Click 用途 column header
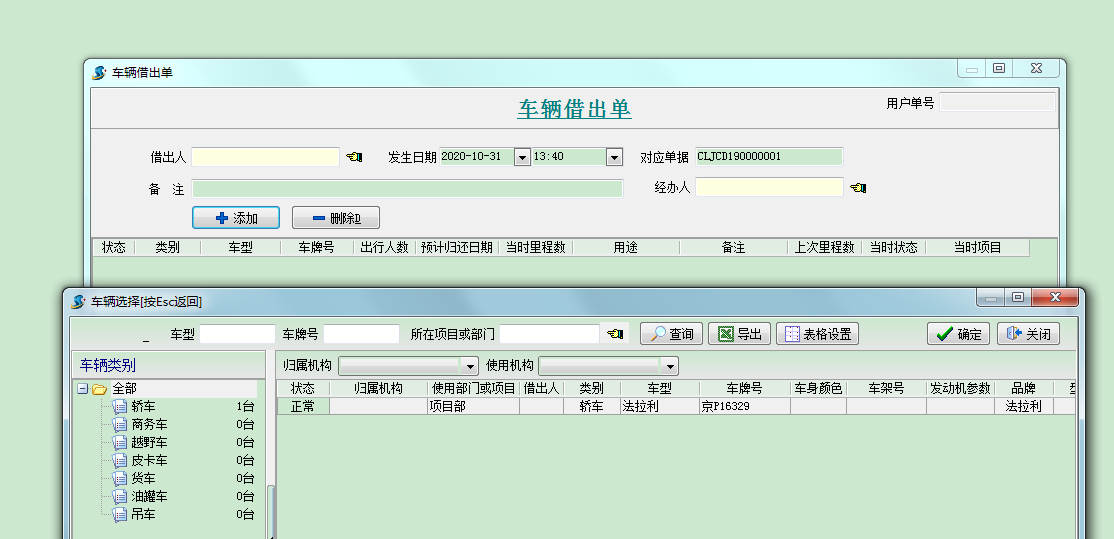 coord(626,247)
